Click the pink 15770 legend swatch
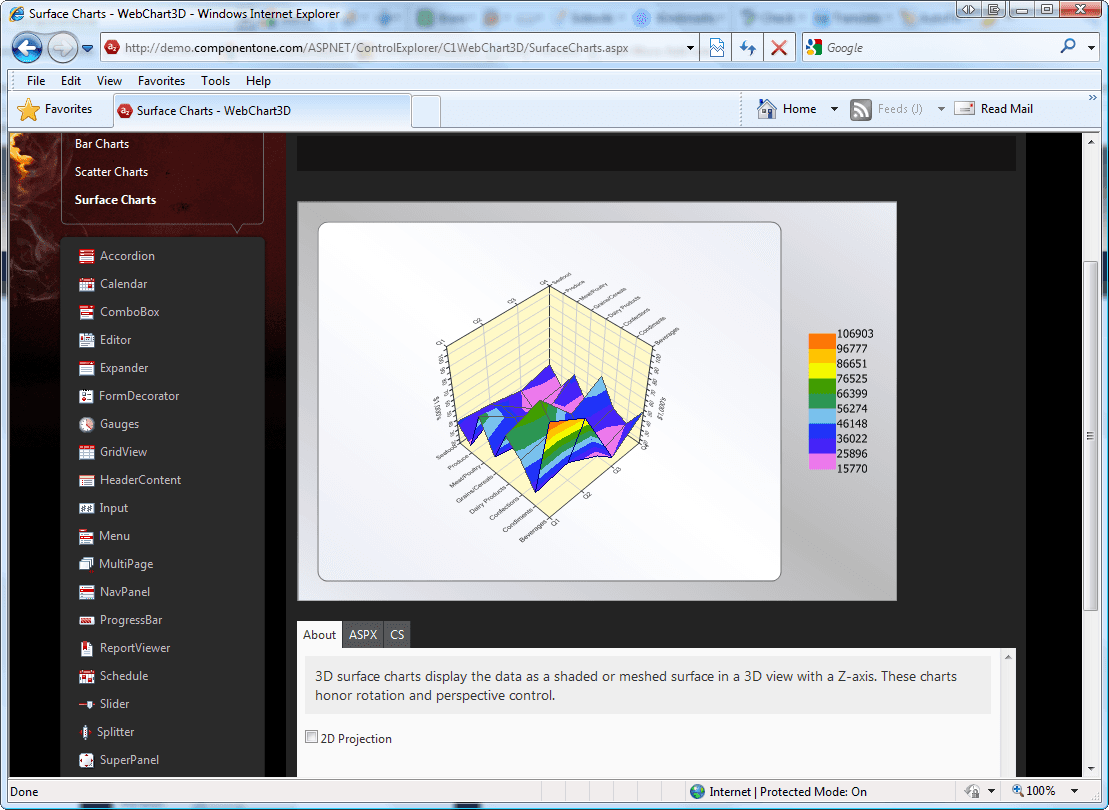Viewport: 1109px width, 810px height. tap(822, 461)
